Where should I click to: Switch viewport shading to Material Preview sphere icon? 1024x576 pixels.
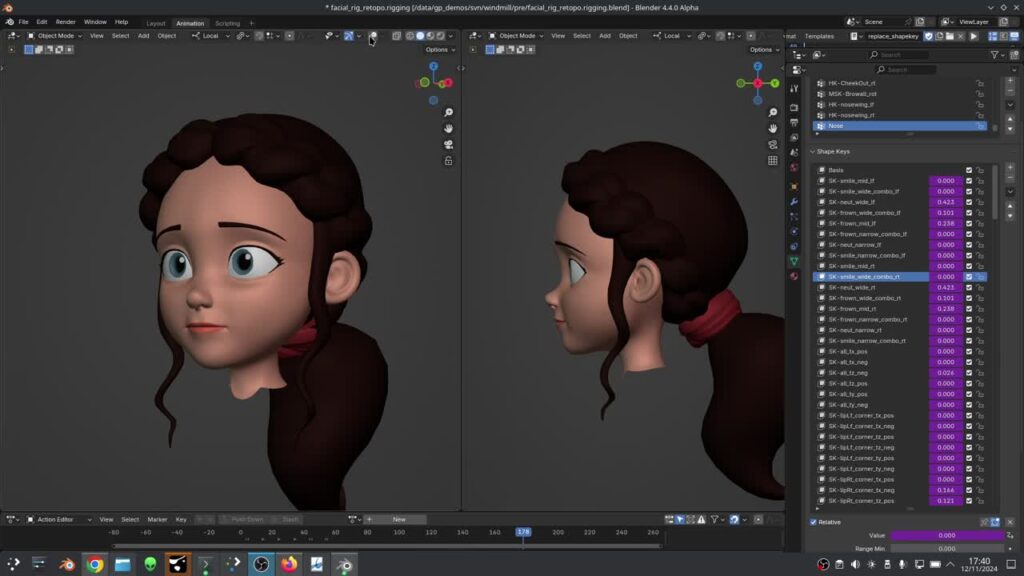430,36
